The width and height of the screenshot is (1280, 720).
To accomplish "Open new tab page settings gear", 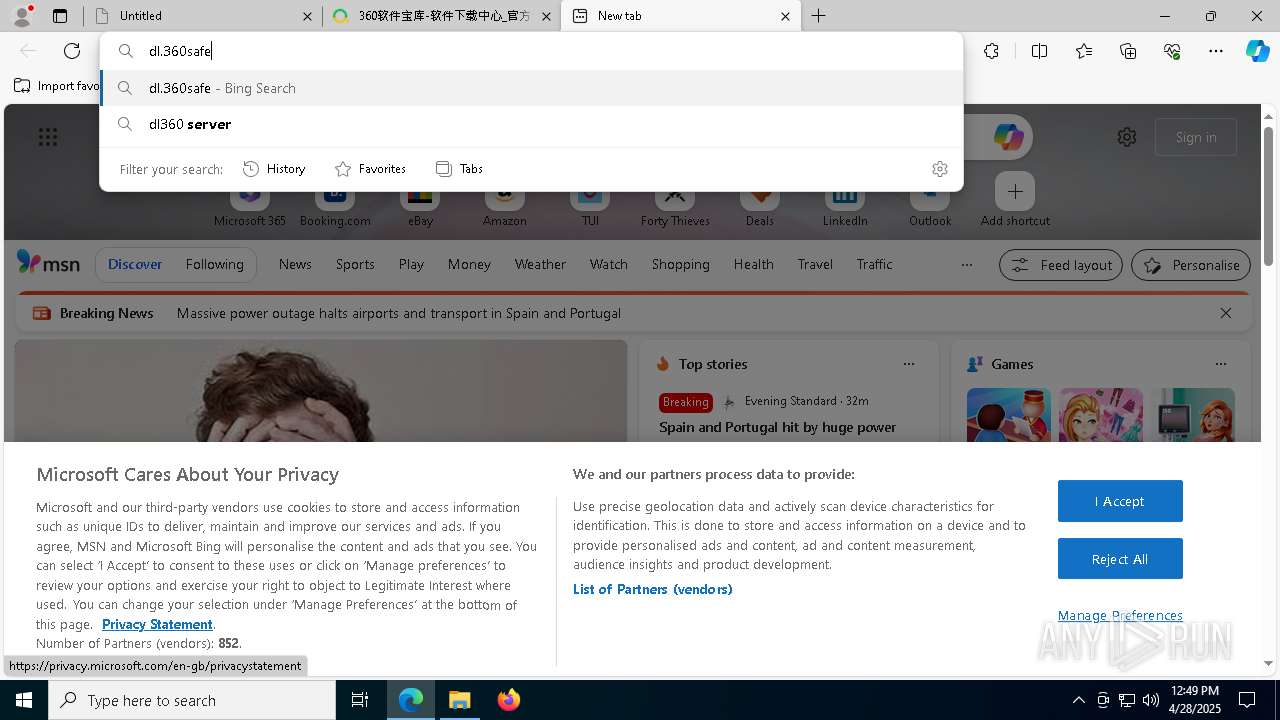I will (x=1127, y=137).
